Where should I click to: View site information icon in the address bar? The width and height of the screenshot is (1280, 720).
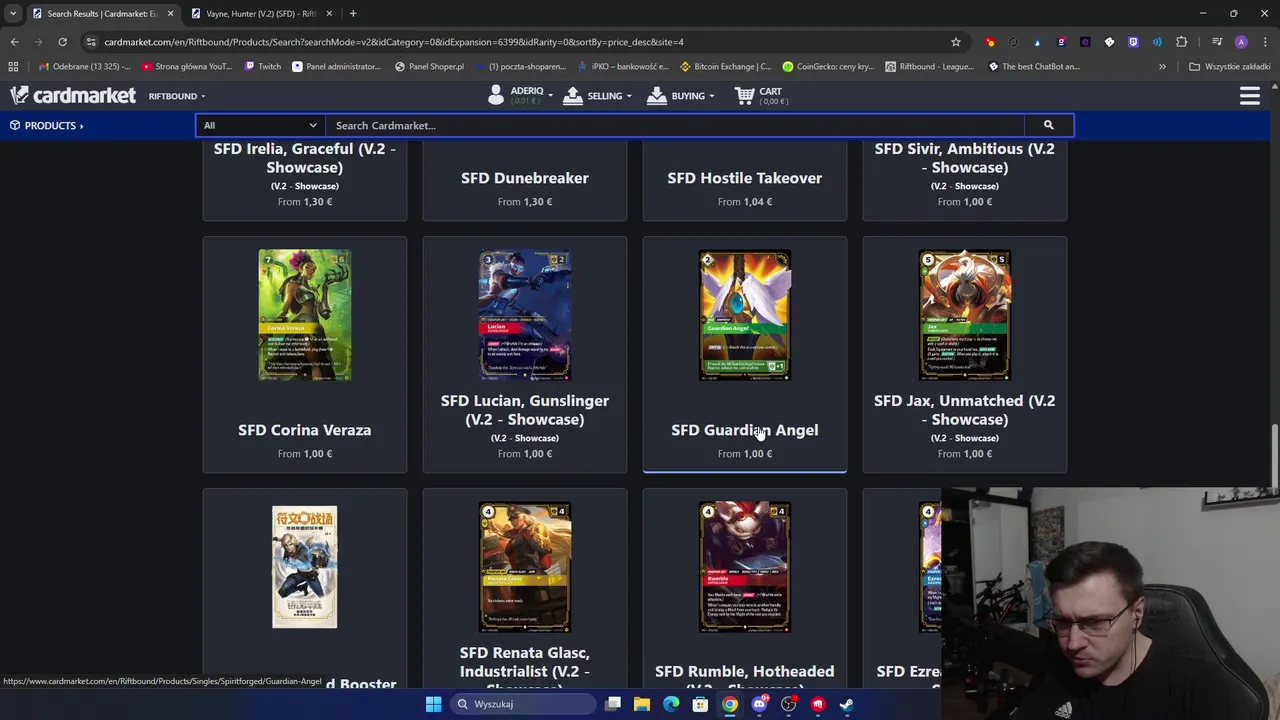pyautogui.click(x=91, y=42)
